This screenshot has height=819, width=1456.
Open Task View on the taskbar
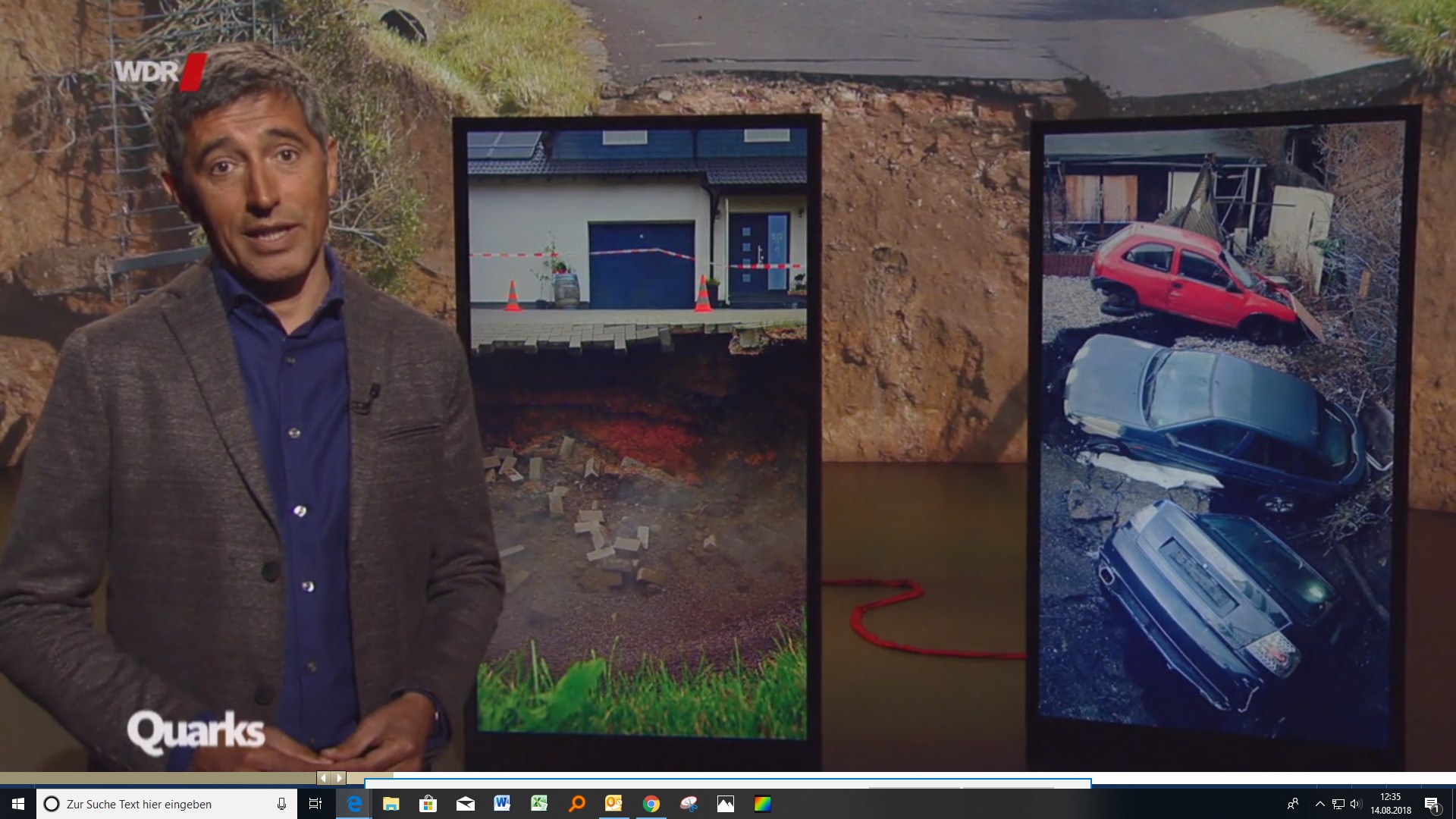pyautogui.click(x=315, y=804)
